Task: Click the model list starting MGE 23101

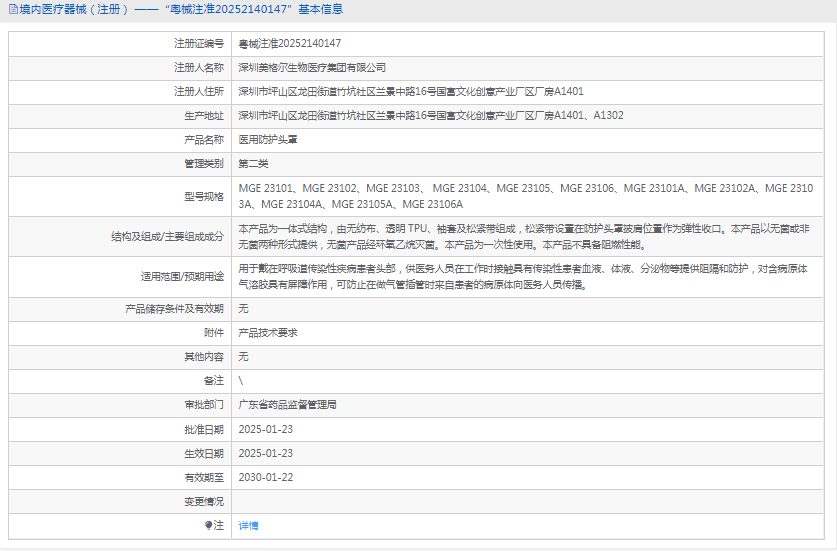Action: click(x=526, y=196)
